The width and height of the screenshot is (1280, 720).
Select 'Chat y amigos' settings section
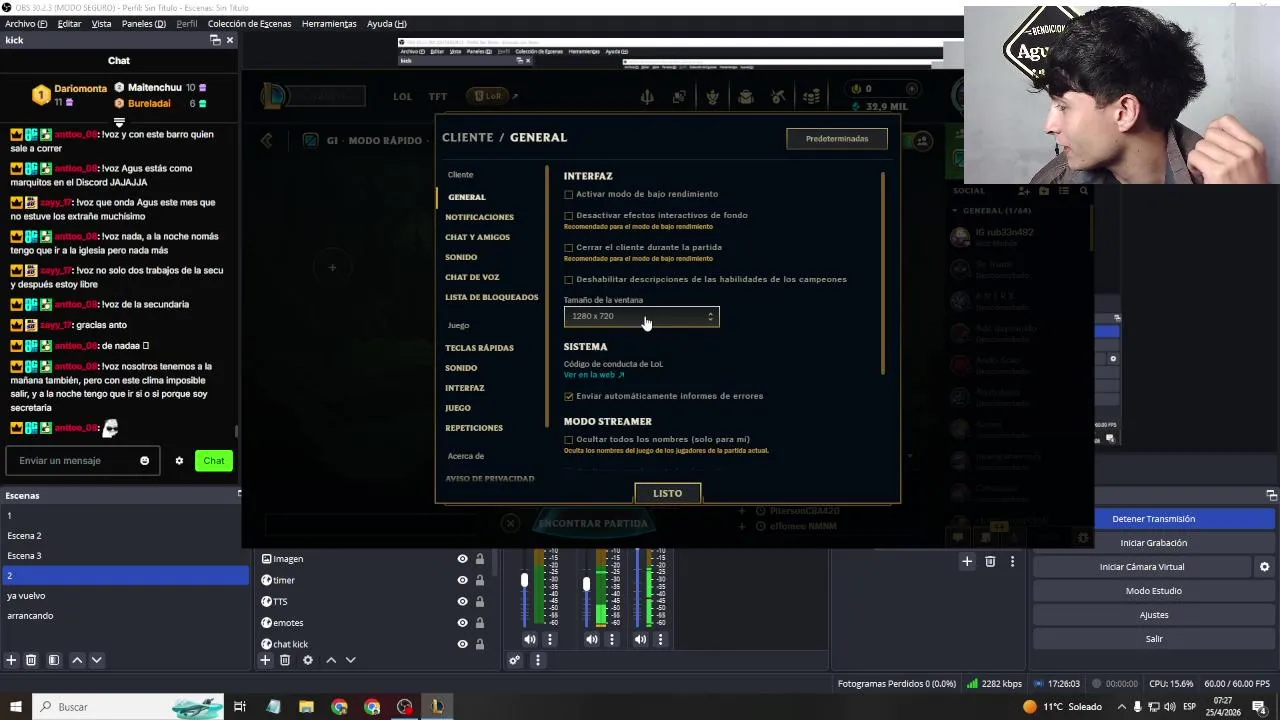[x=477, y=237]
